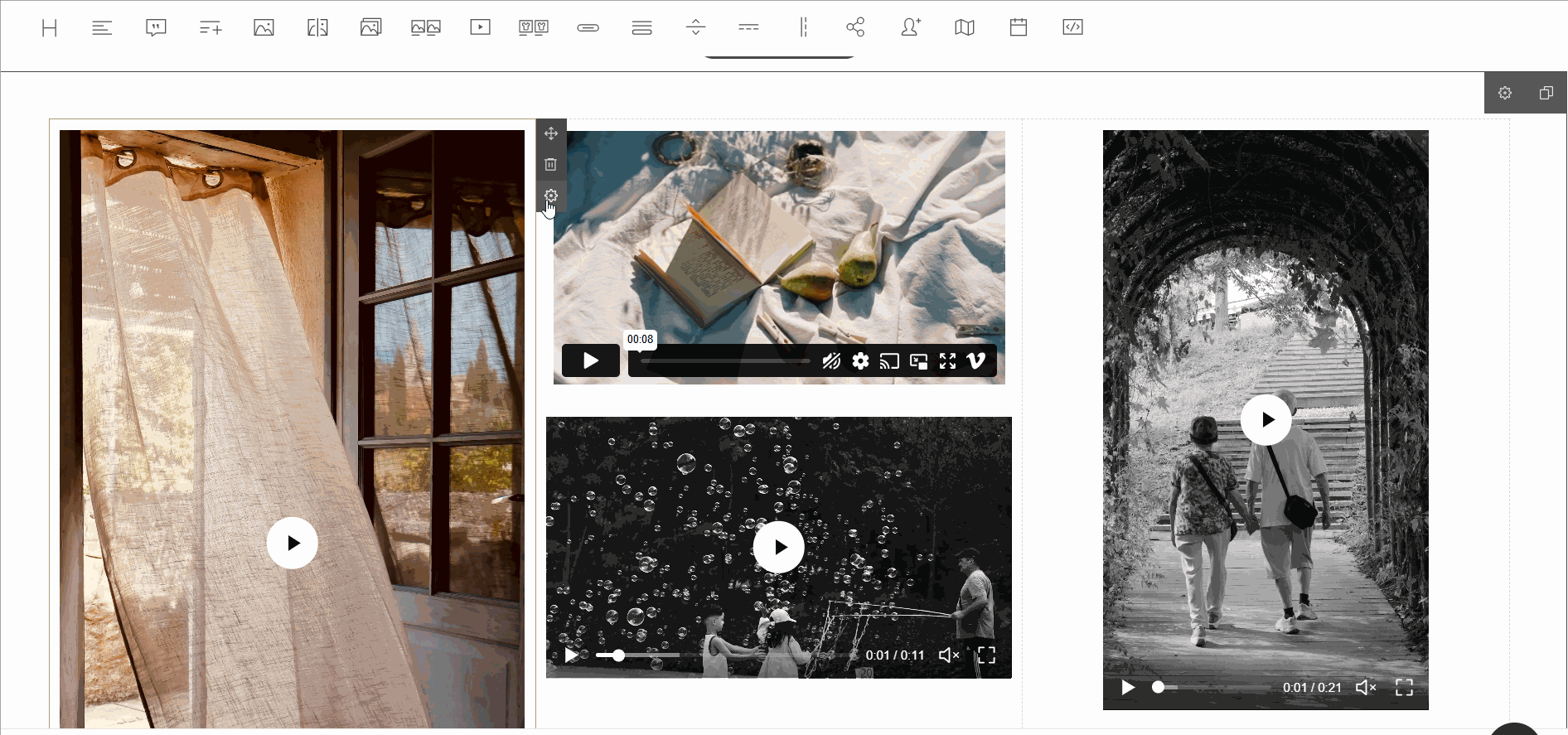
Task: Open the Vimeo logo link in the player
Action: (976, 360)
